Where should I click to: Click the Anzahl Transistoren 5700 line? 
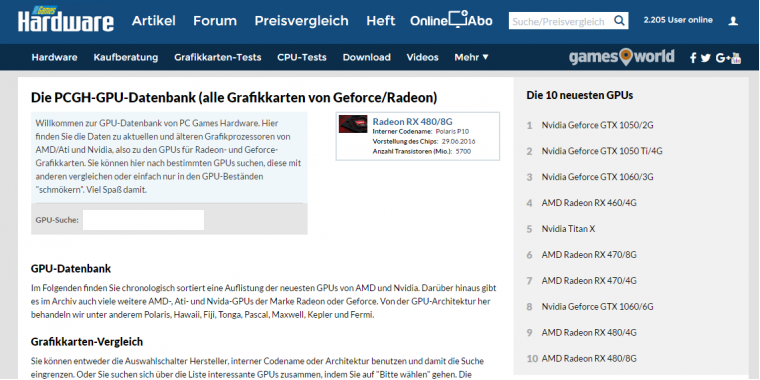pos(422,151)
